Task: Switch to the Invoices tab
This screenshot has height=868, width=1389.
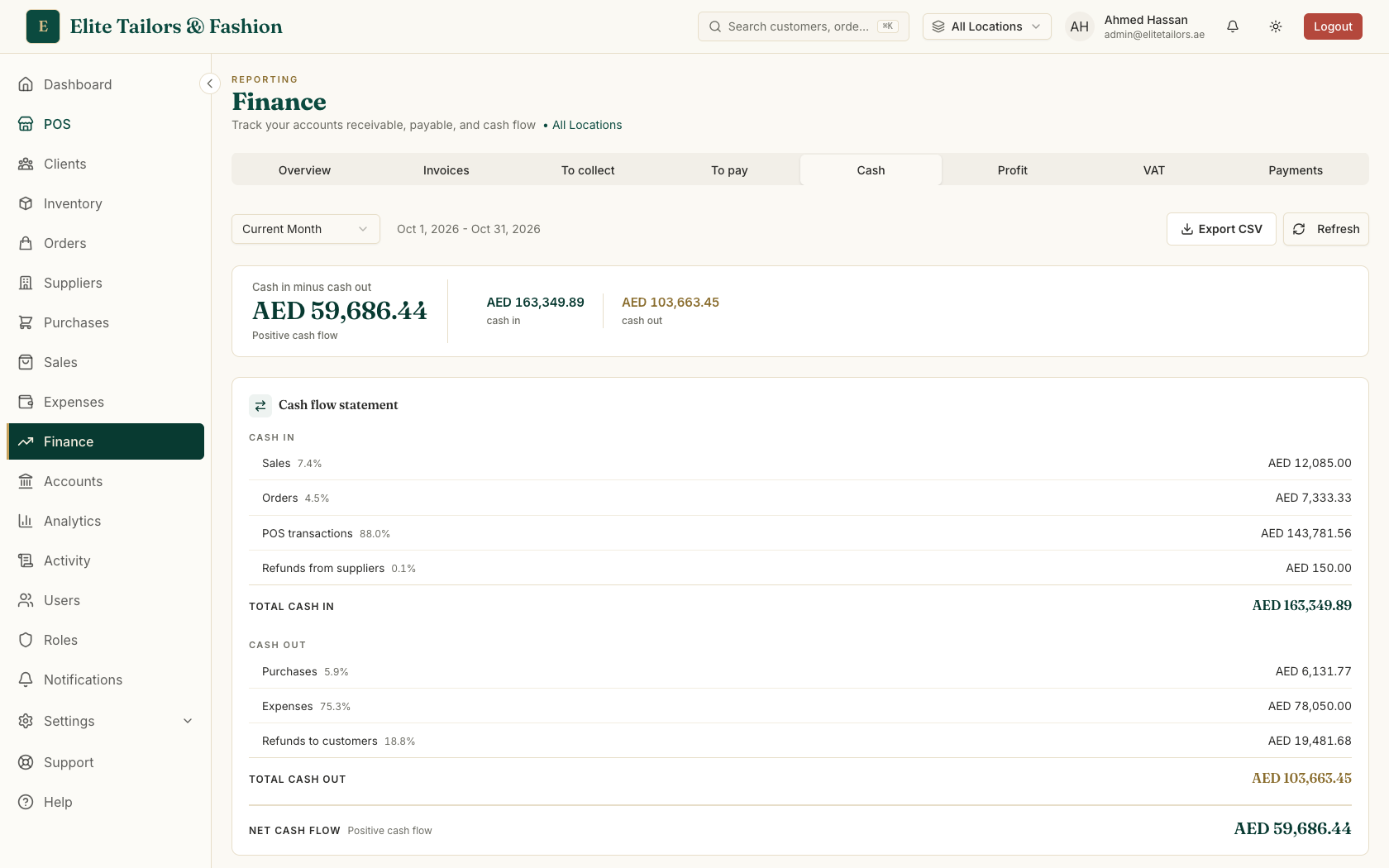Action: [x=446, y=170]
